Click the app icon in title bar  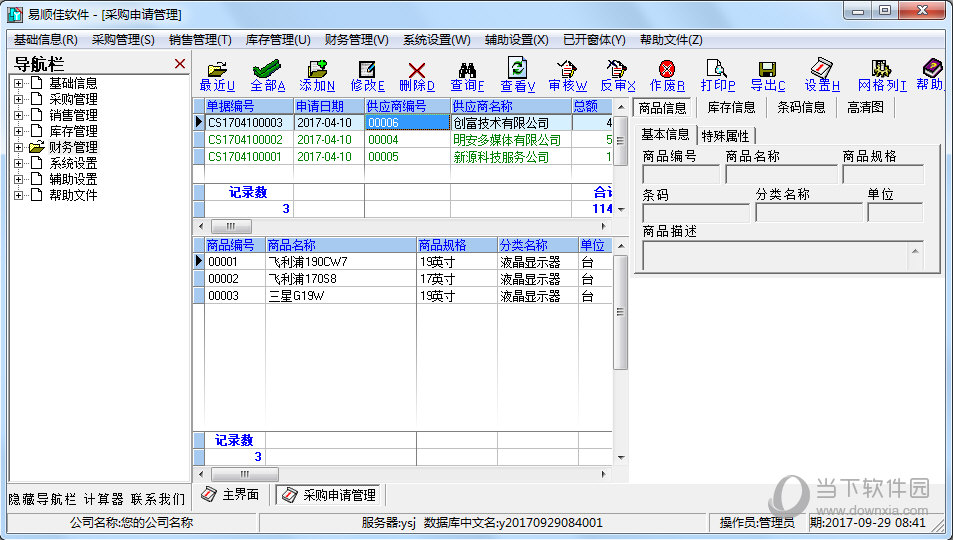point(15,14)
